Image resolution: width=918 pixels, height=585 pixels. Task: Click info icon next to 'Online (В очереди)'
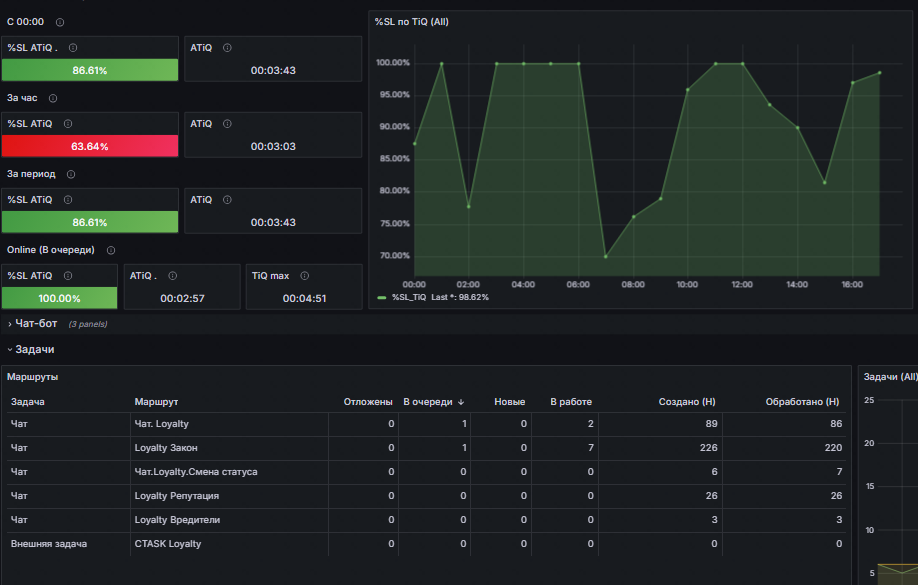111,250
